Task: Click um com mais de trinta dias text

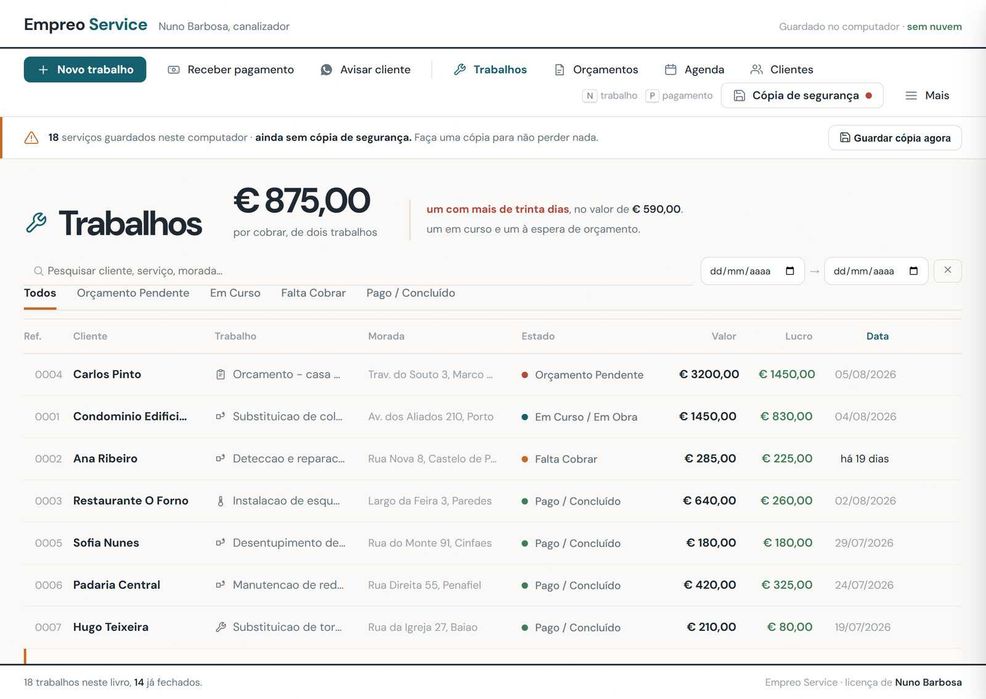Action: pos(497,209)
